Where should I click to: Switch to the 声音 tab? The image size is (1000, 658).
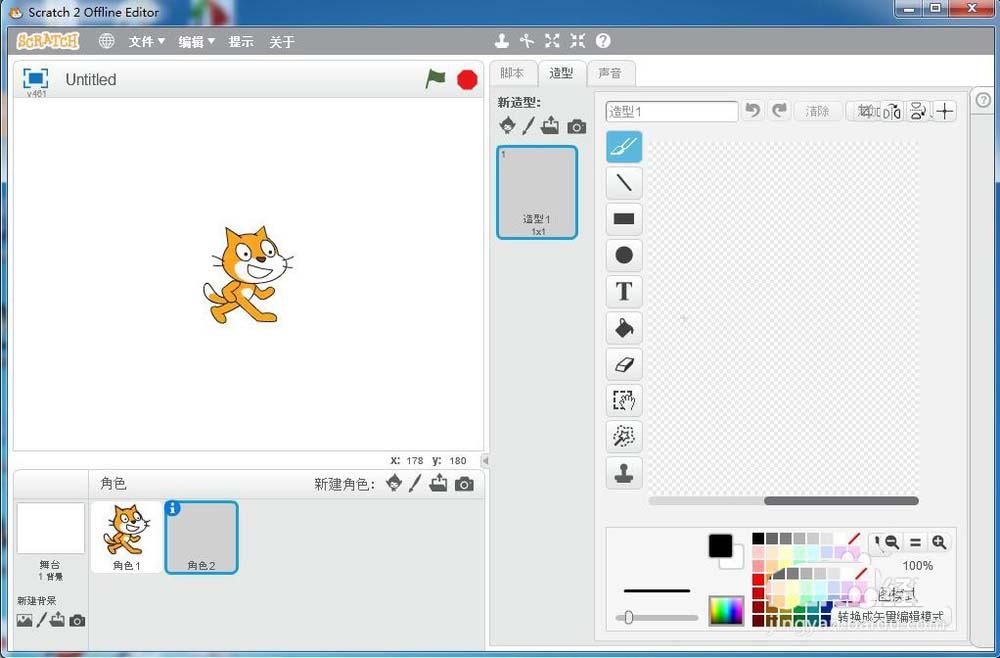(610, 73)
